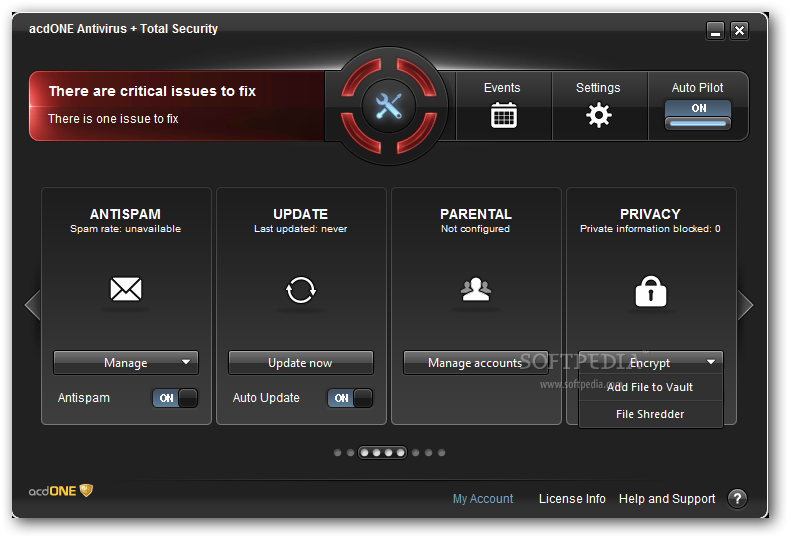
Task: Click the 'There is one issue to fix' text
Action: pyautogui.click(x=113, y=119)
